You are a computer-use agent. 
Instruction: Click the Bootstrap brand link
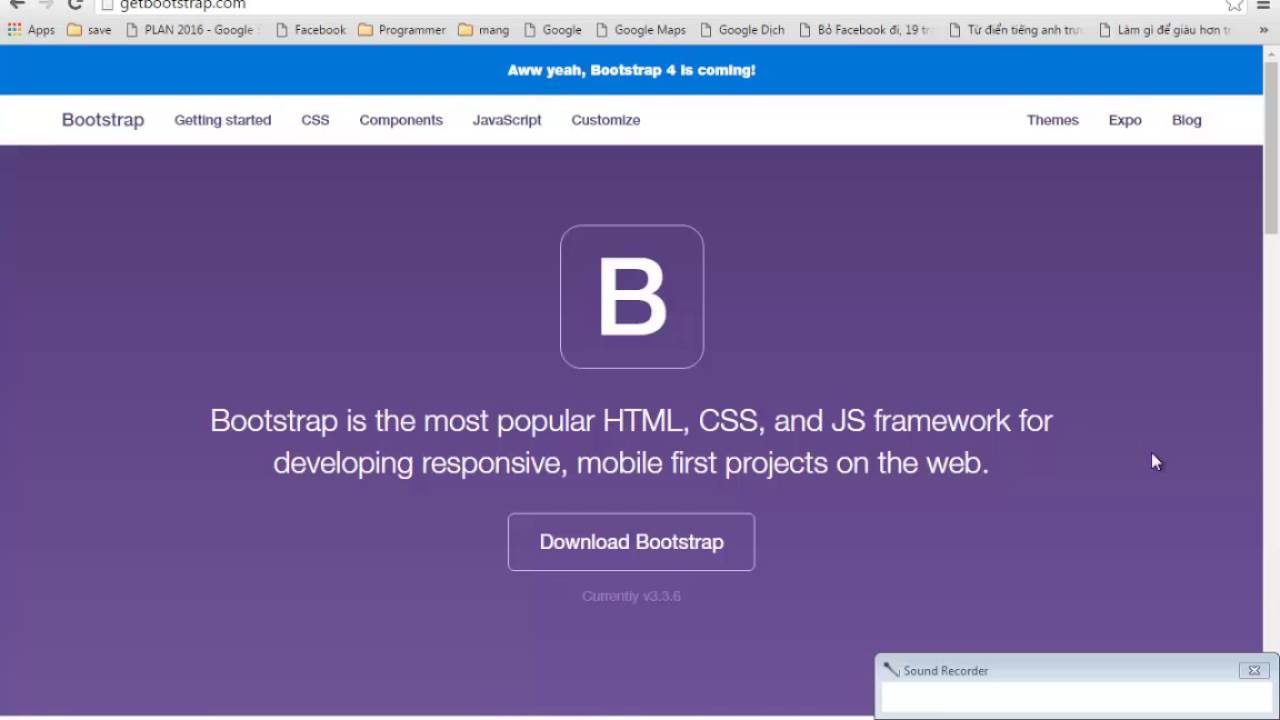(103, 120)
